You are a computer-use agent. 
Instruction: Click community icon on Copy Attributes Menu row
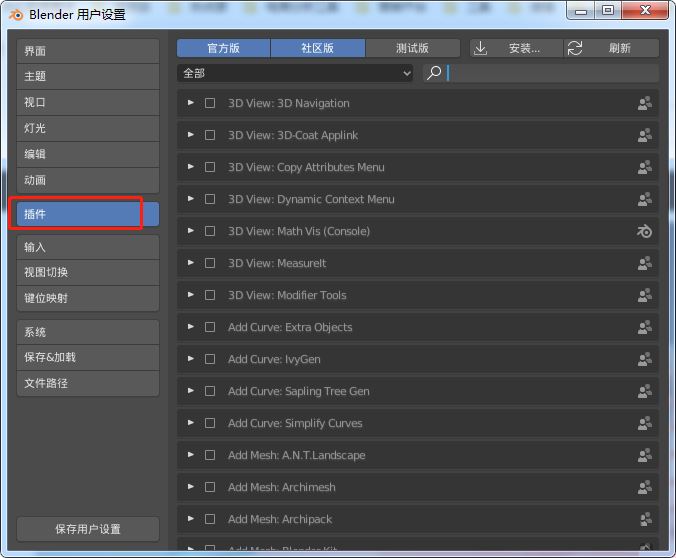(645, 167)
